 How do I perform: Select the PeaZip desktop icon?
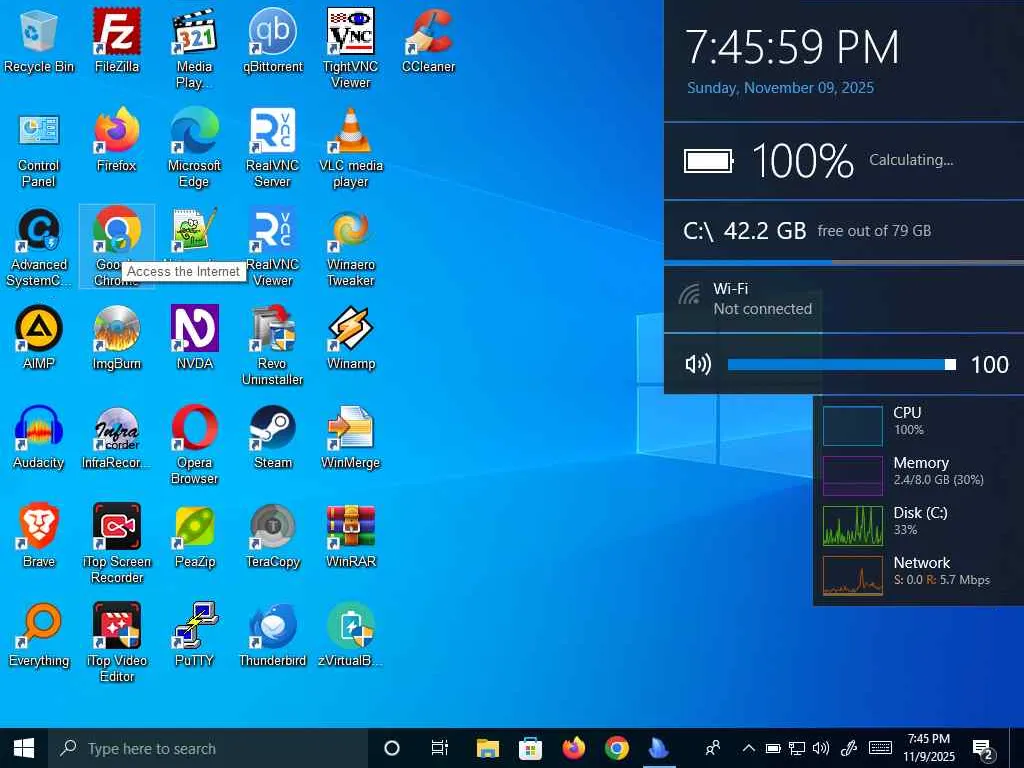[195, 536]
